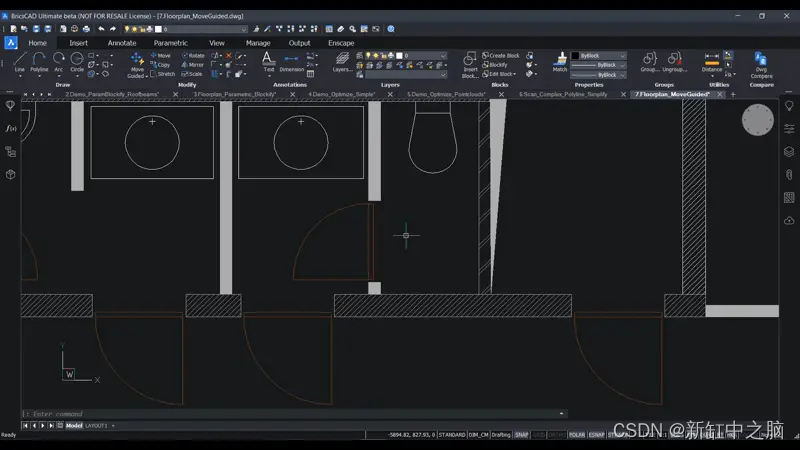Click the Undo arrow in quick access toolbar
The width and height of the screenshot is (800, 450).
click(101, 29)
